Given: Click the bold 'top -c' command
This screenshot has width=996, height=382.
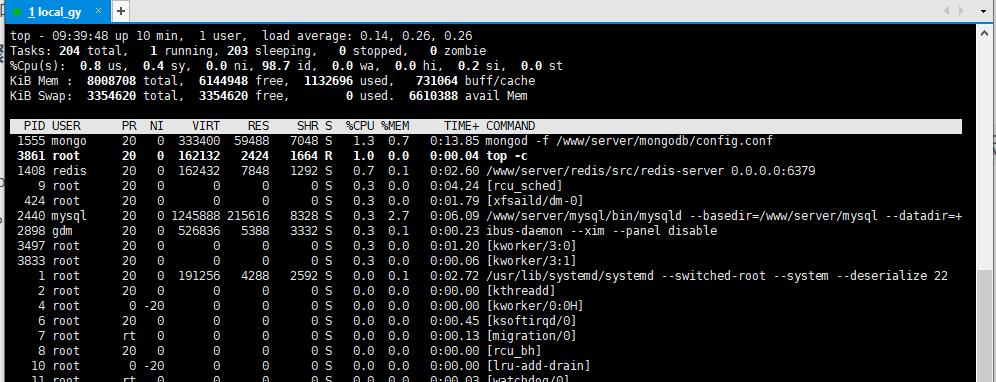Looking at the screenshot, I should click(x=506, y=156).
